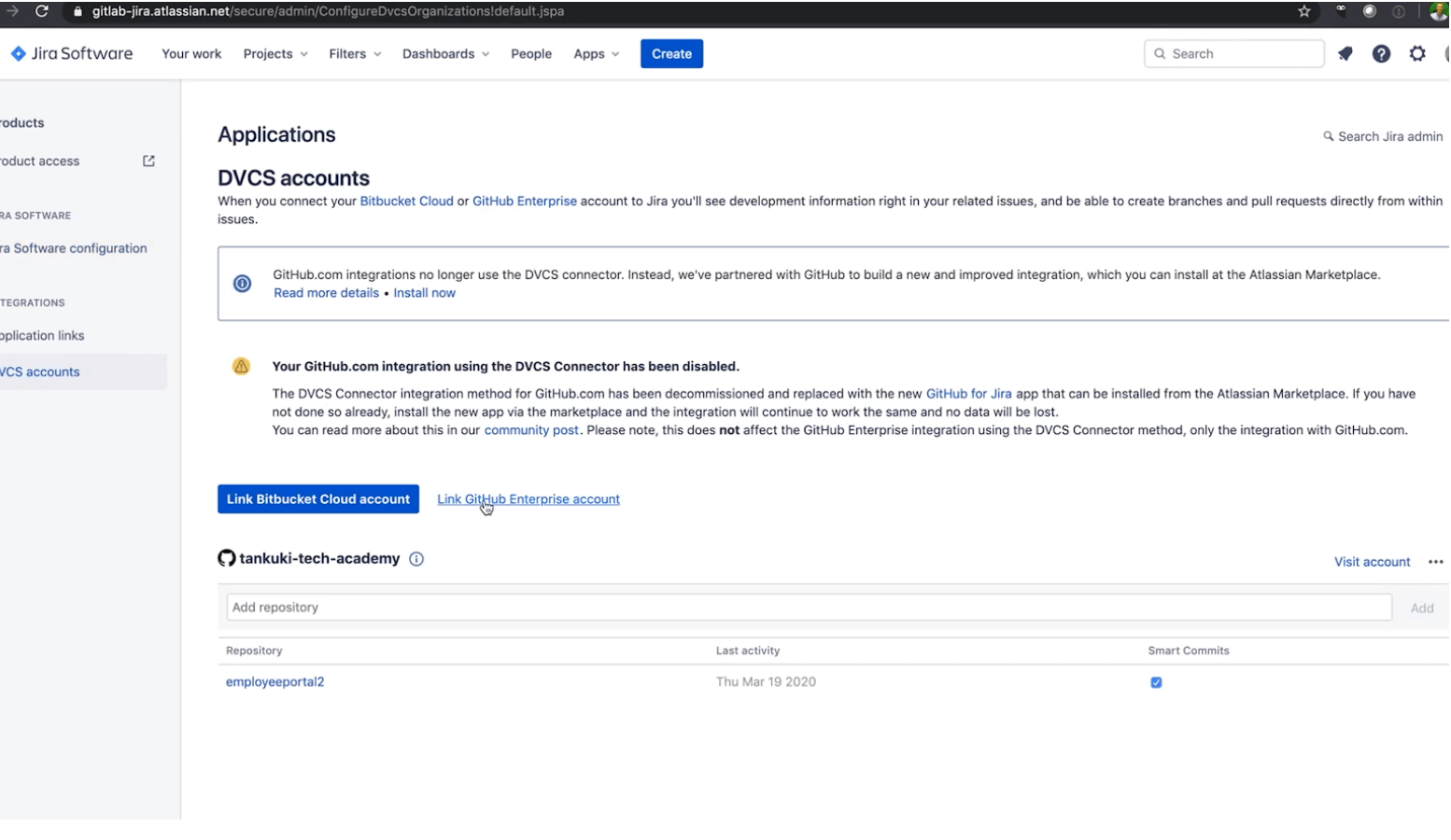1451x840 pixels.
Task: Open the Link GitHub Enterprise account link
Action: (x=528, y=498)
